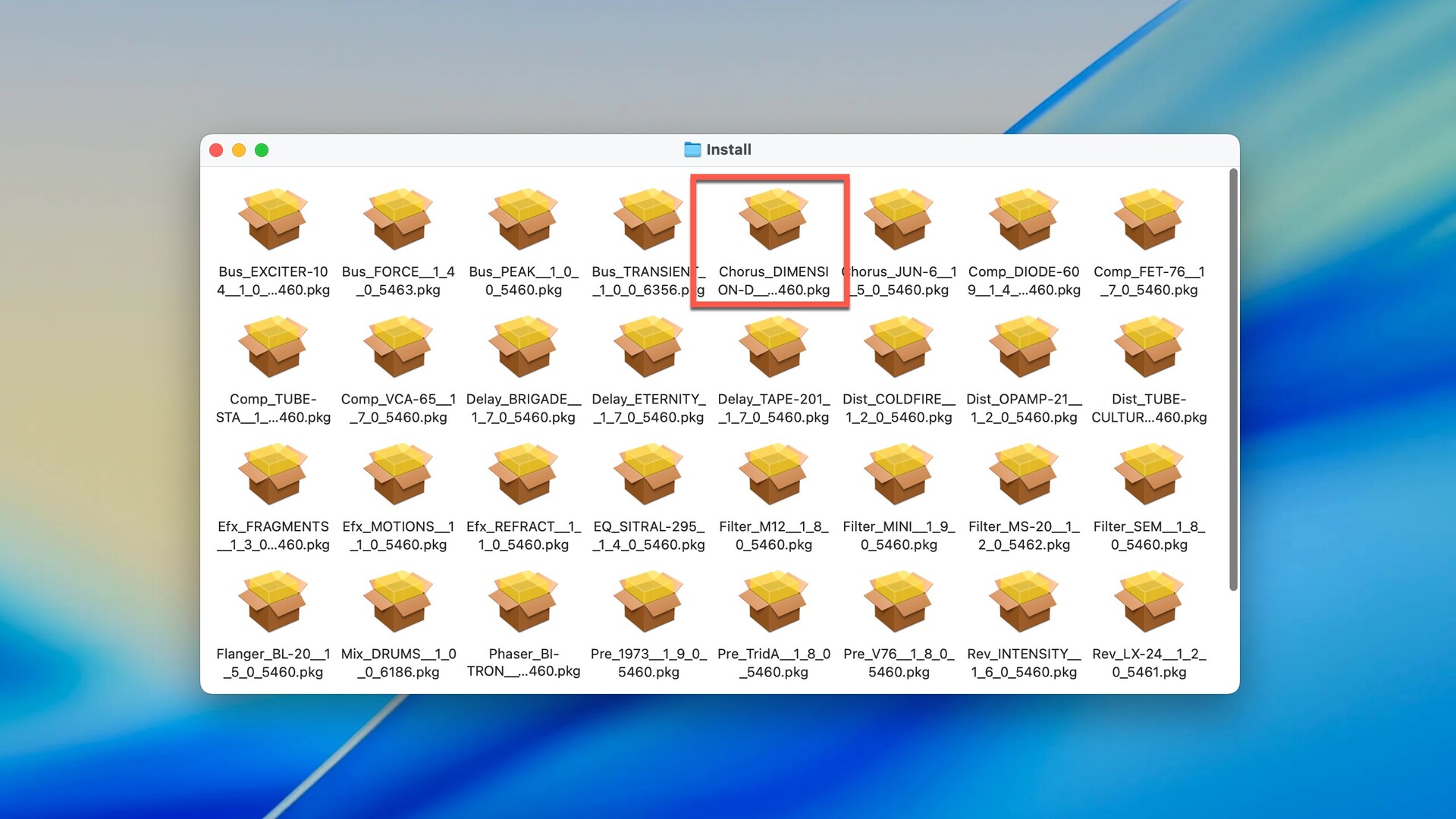The image size is (1456, 819).
Task: Click the Dist_COLDFIRE package file
Action: (x=899, y=347)
